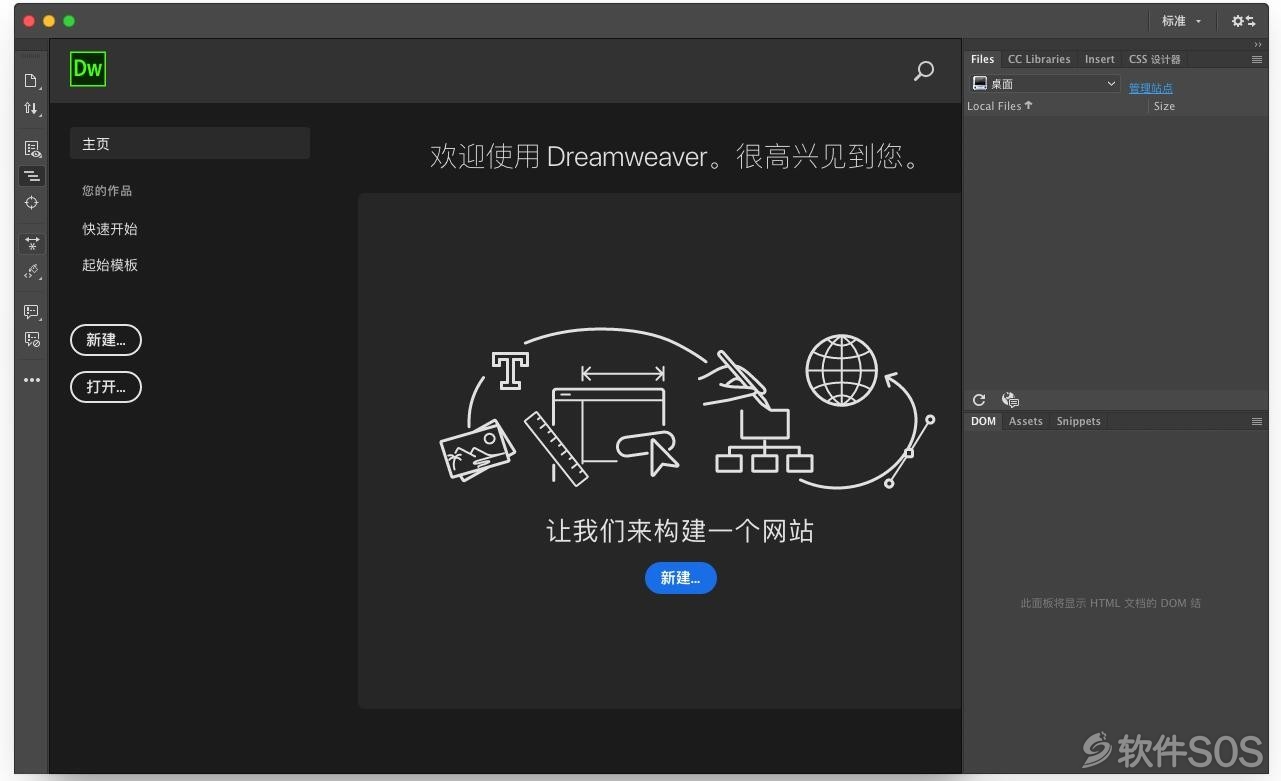Screen dimensions: 1281x781
Task: Click the Format Source Code brush icon
Action: 32,271
